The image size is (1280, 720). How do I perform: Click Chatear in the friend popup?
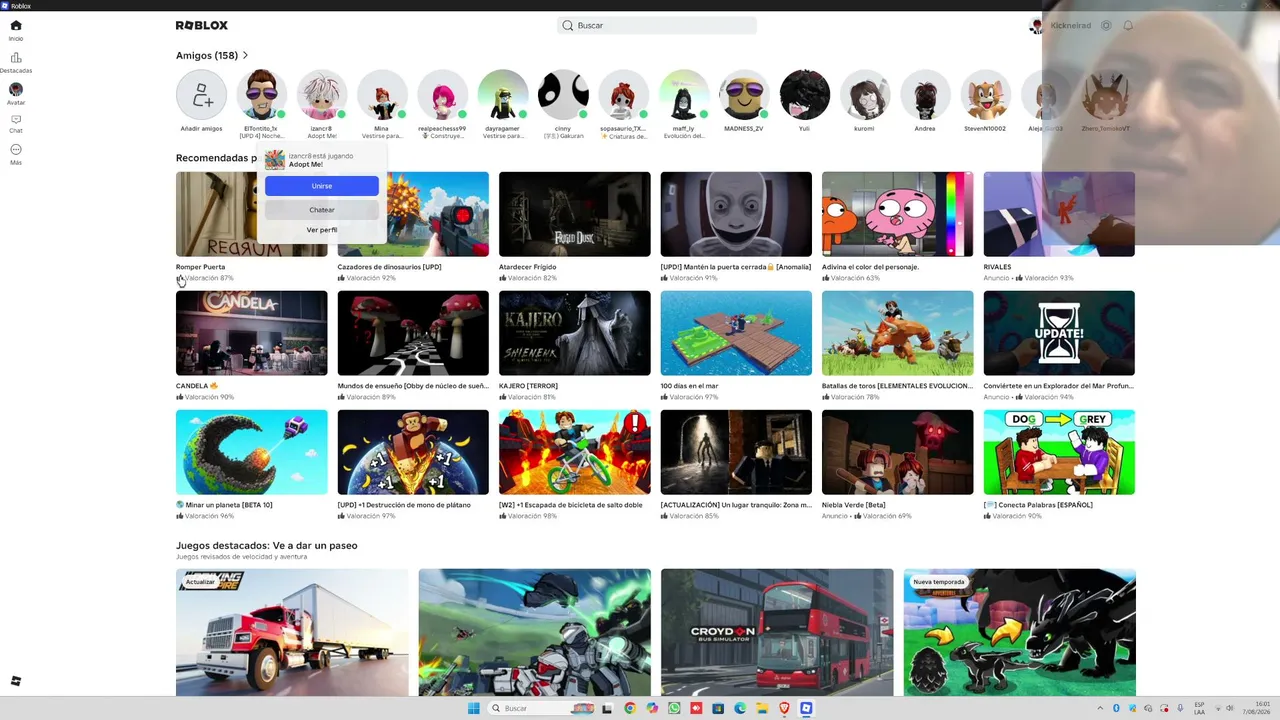pos(322,210)
